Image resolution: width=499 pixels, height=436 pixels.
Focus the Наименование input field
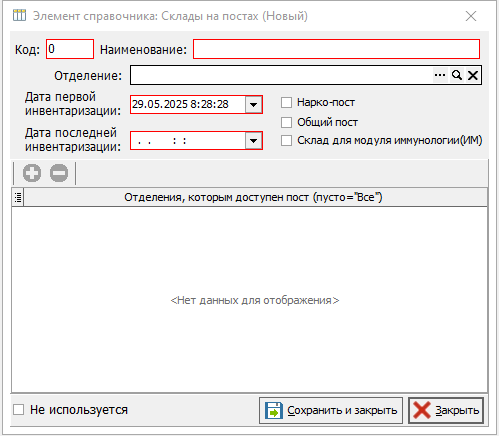point(336,49)
